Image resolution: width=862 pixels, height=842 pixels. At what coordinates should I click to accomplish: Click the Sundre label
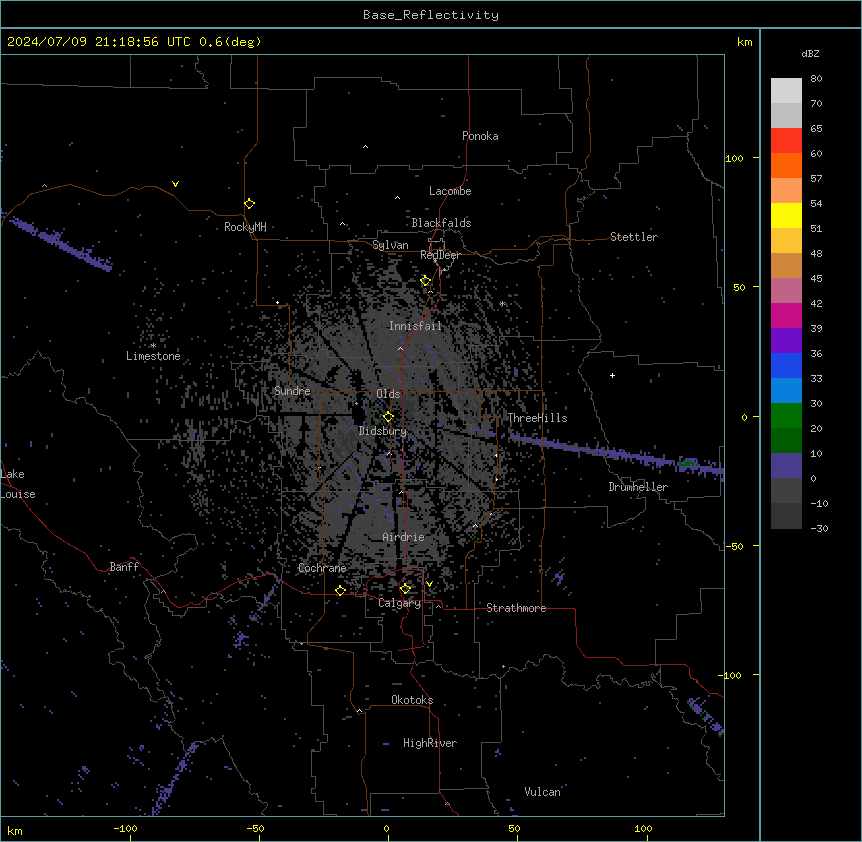click(x=292, y=391)
